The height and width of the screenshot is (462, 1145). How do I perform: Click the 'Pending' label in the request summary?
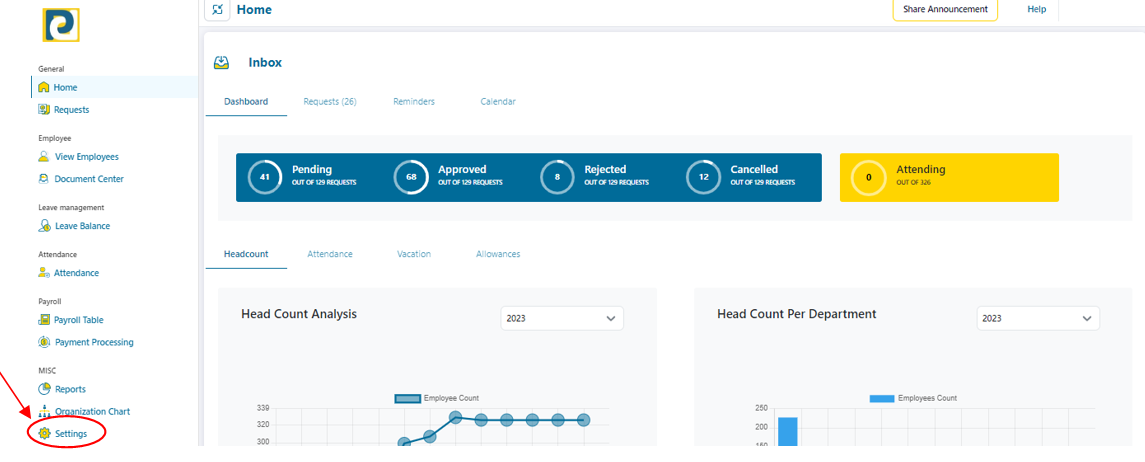pos(312,169)
